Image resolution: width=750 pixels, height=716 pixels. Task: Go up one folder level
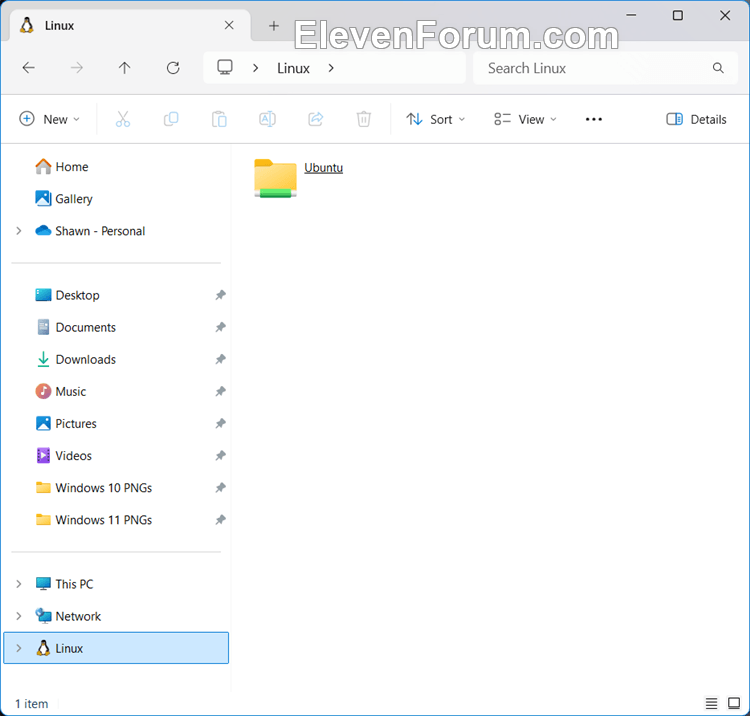pos(124,68)
